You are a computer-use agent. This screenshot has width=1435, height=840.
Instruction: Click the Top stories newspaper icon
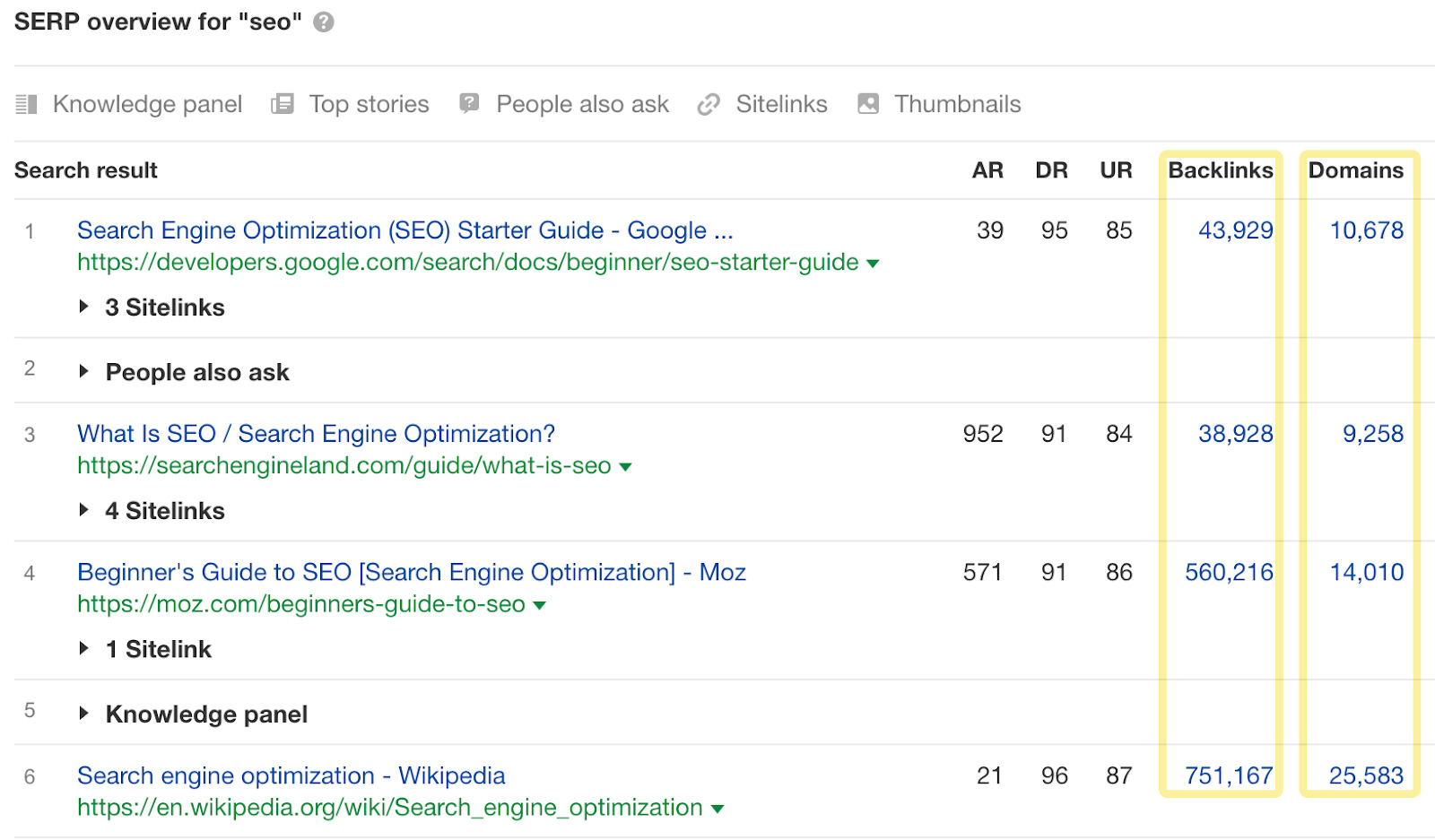(x=283, y=104)
